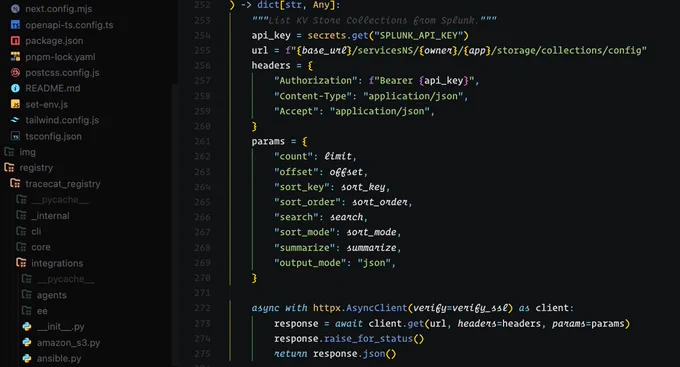680x367 pixels.
Task: Click the "Accept" header key
Action: point(296,111)
